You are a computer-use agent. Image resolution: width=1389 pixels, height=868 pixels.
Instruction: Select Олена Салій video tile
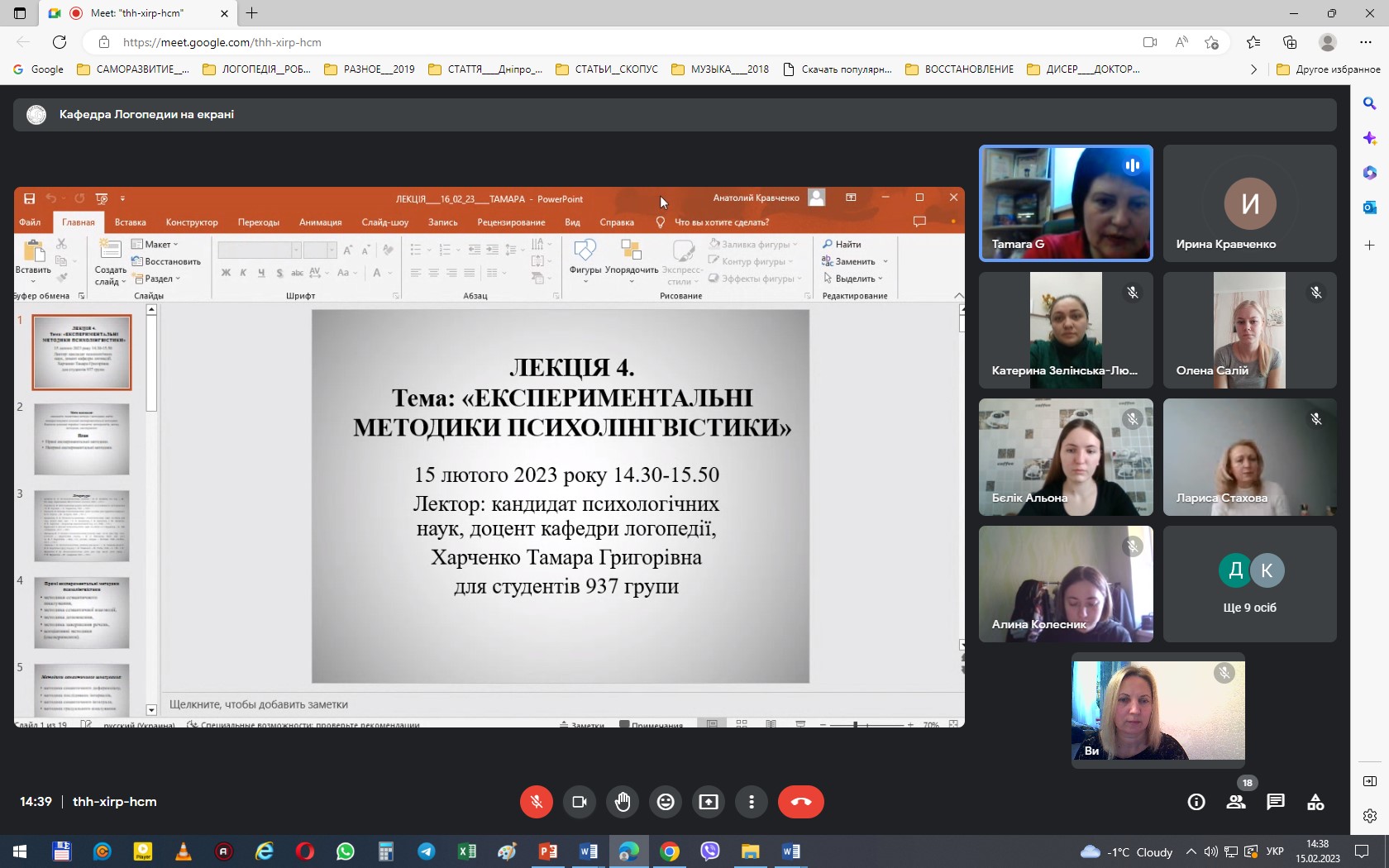(1249, 331)
